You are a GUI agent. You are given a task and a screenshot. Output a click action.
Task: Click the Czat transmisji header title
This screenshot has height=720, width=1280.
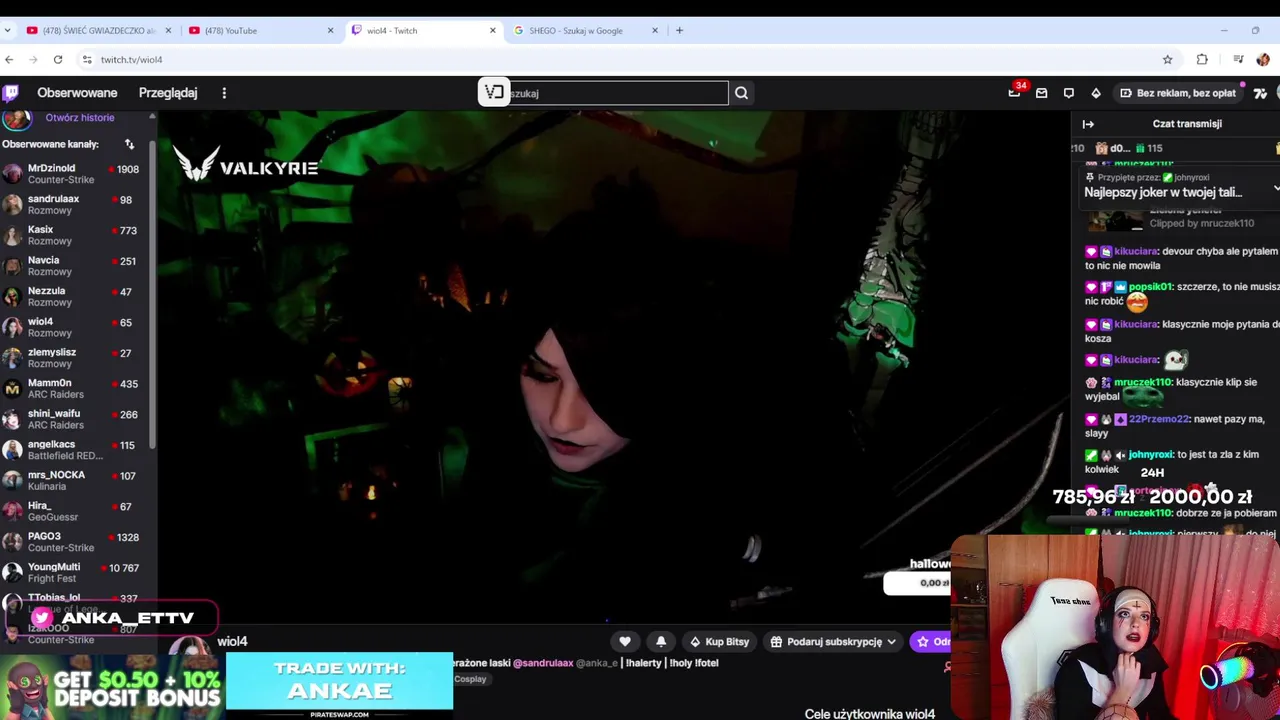pos(1187,124)
